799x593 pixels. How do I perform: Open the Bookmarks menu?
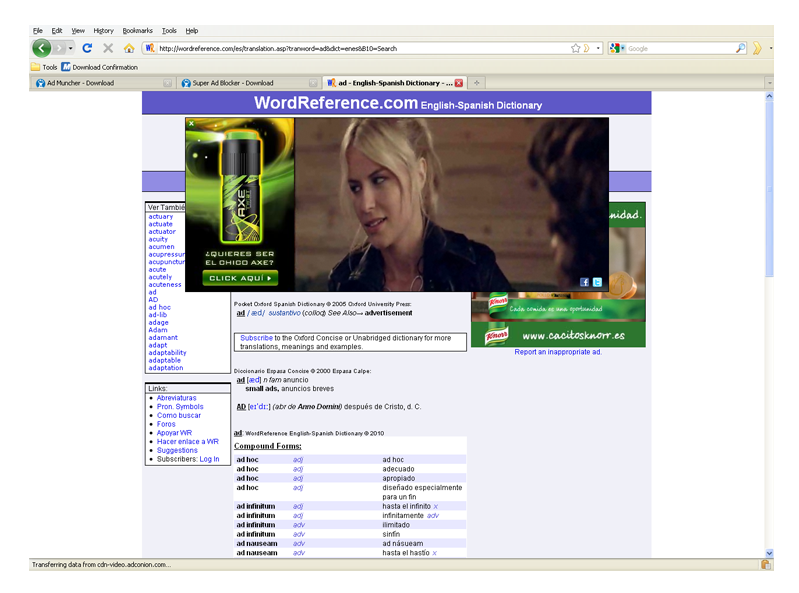pyautogui.click(x=136, y=31)
